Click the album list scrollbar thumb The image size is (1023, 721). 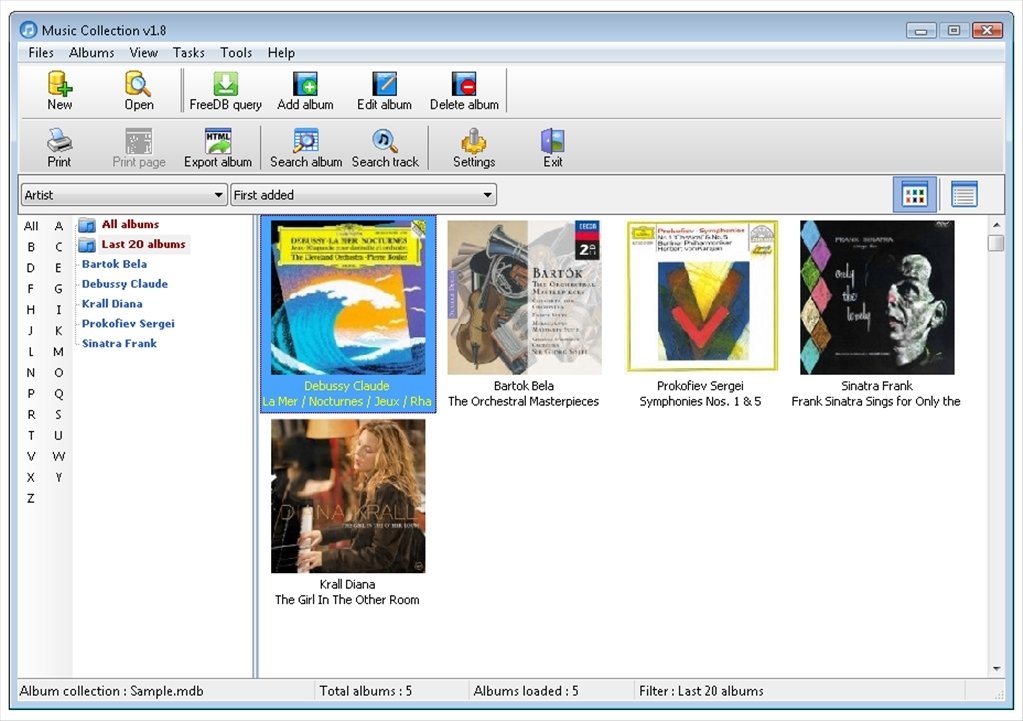coord(996,243)
